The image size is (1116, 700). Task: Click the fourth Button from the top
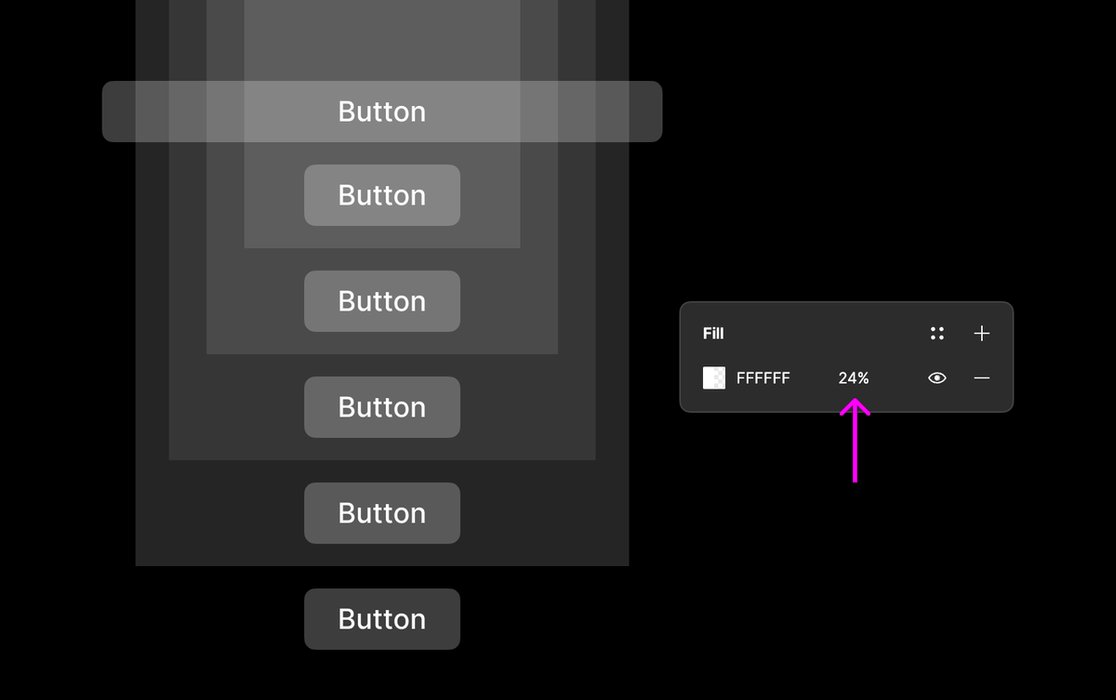click(382, 407)
